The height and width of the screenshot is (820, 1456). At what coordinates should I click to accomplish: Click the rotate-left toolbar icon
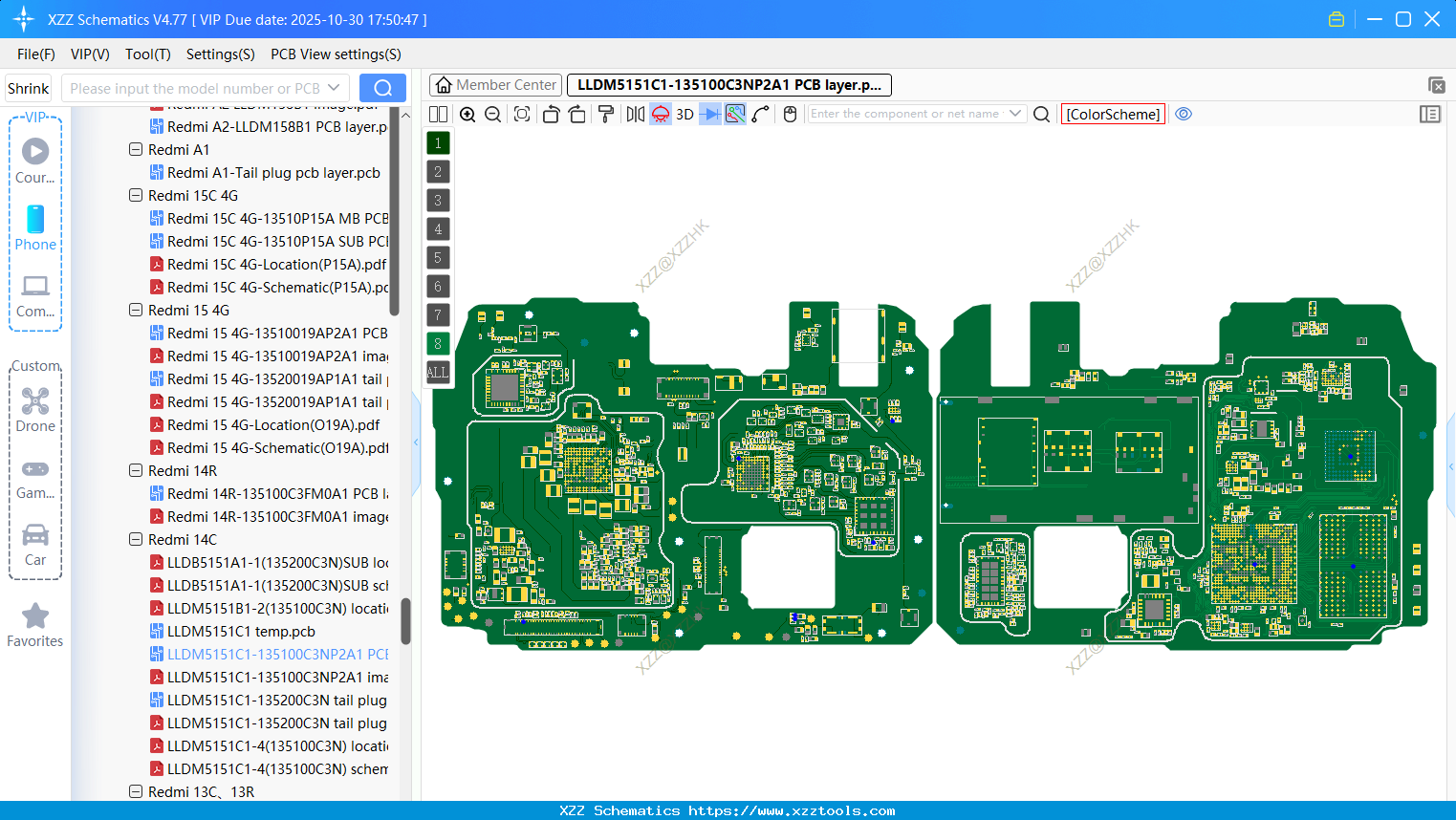(551, 114)
